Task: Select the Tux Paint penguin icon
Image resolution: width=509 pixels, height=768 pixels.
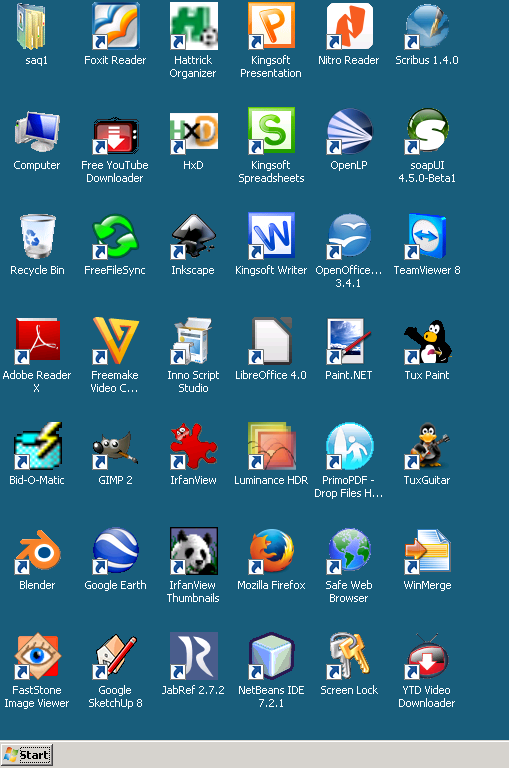Action: [x=427, y=341]
